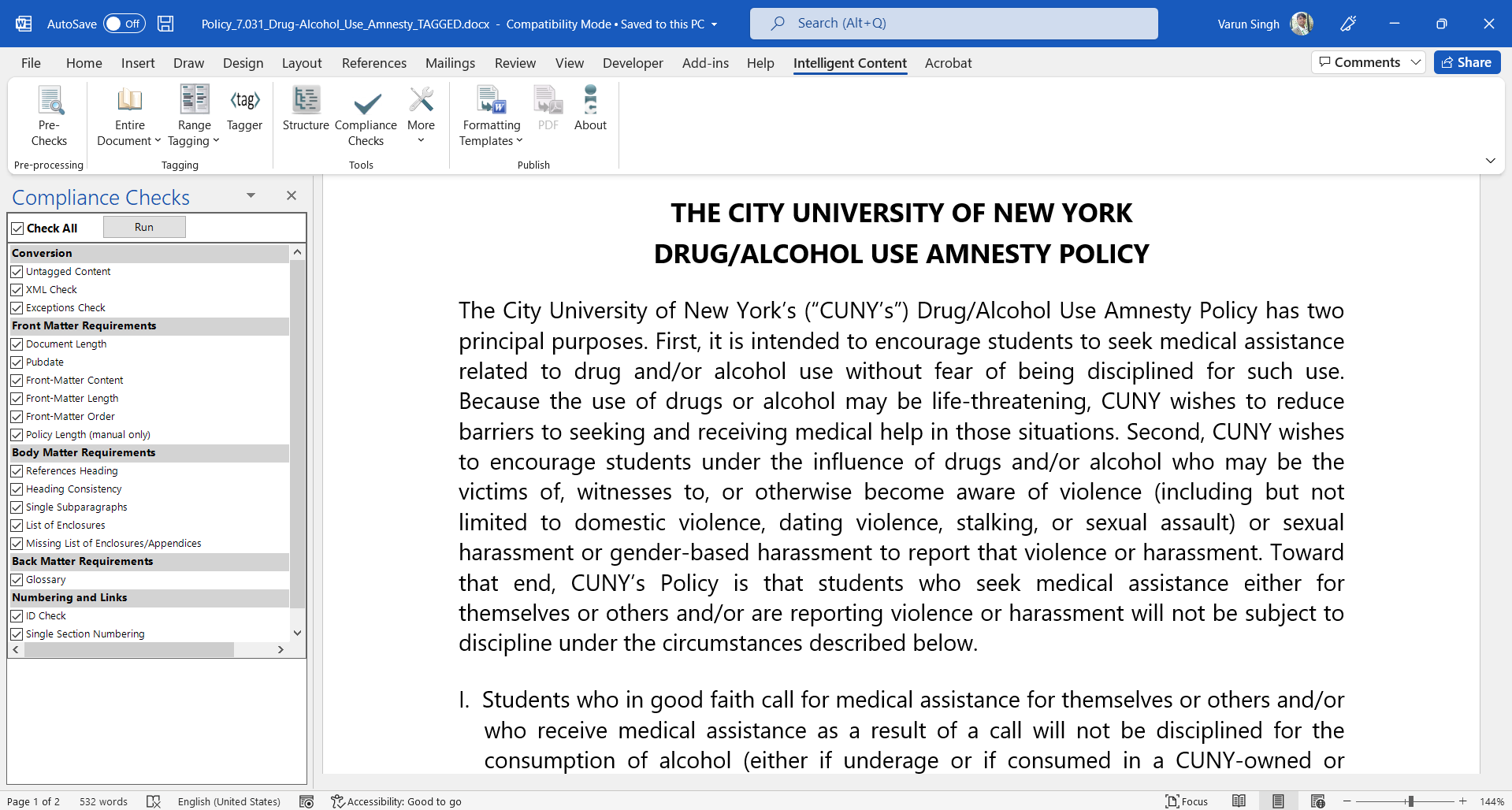
Task: Expand Formatting Templates dropdown arrow
Action: point(519,141)
